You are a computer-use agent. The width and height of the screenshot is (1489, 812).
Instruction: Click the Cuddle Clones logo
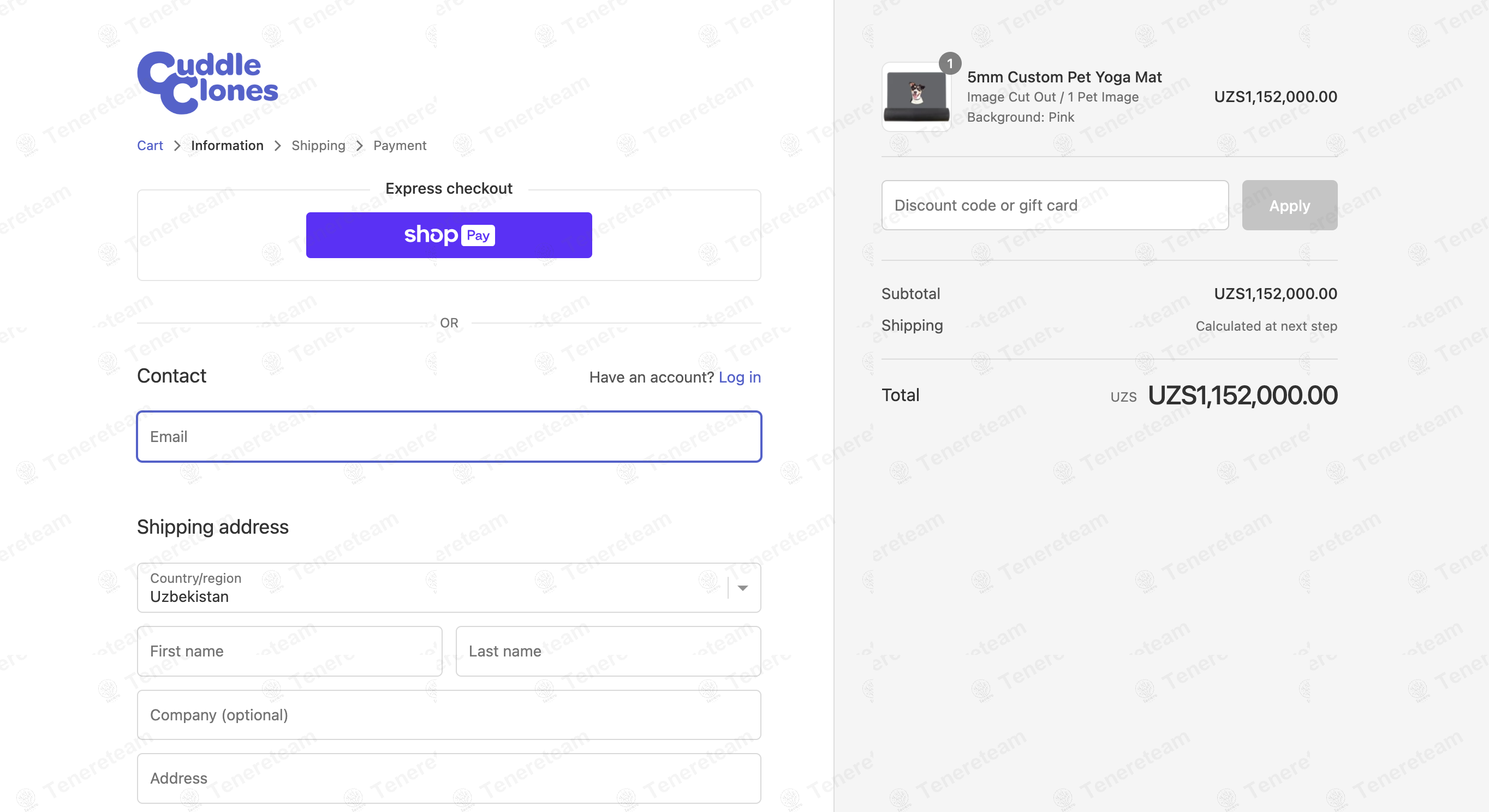207,82
